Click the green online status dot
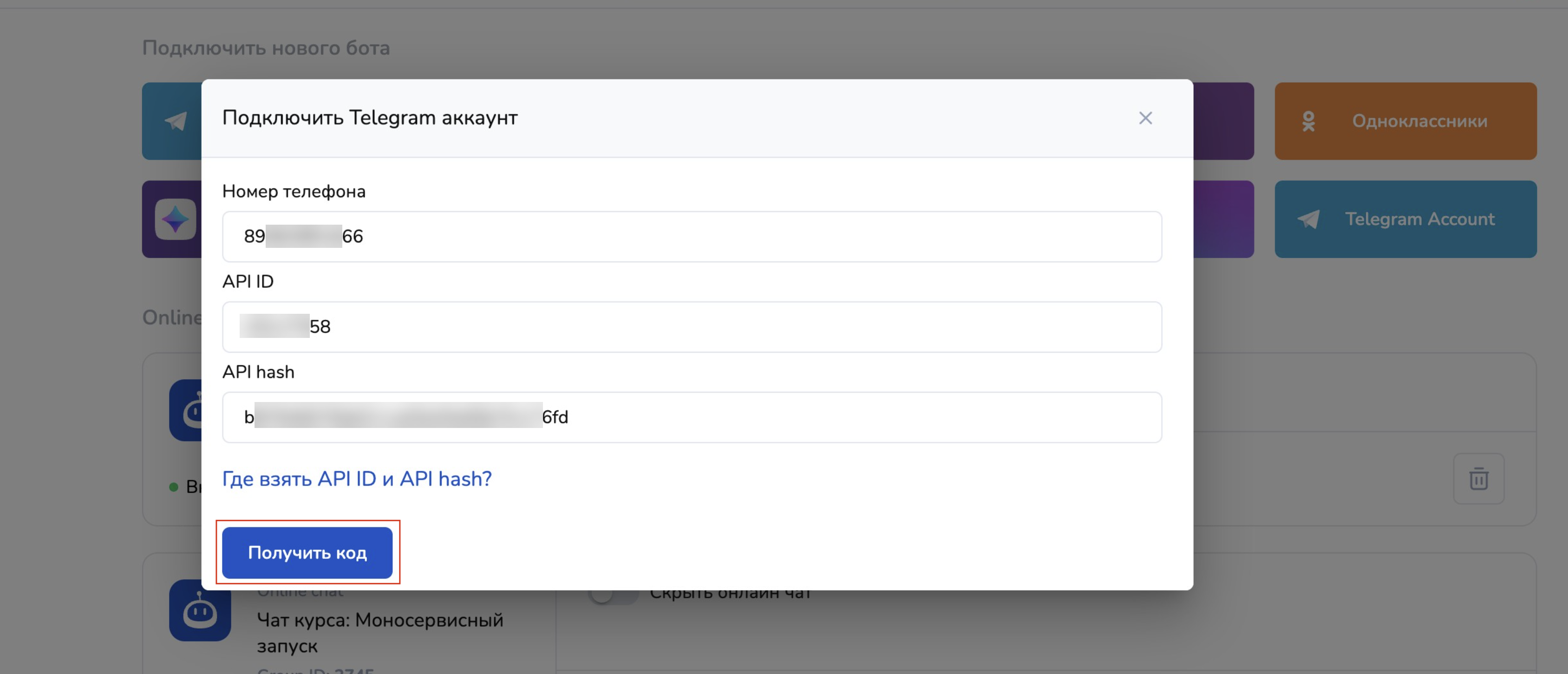Viewport: 1568px width, 674px height. [174, 486]
